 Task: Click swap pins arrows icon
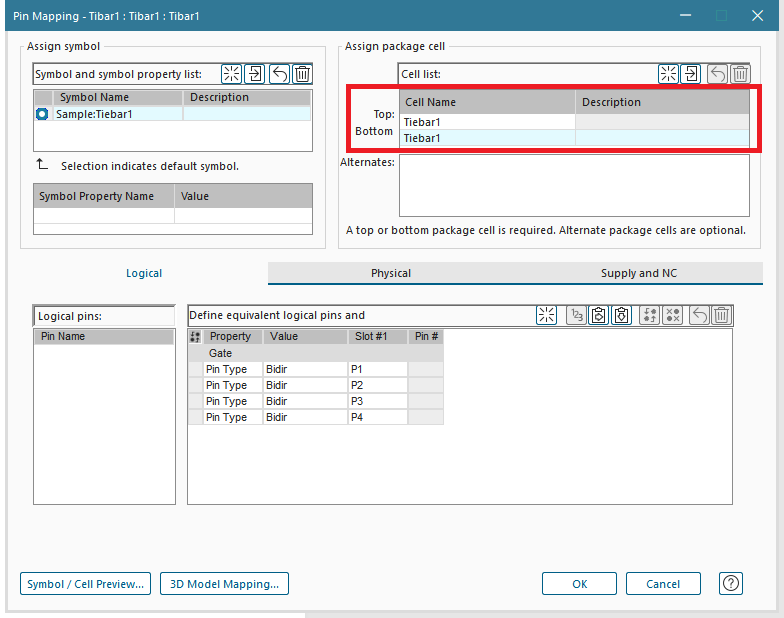click(650, 315)
